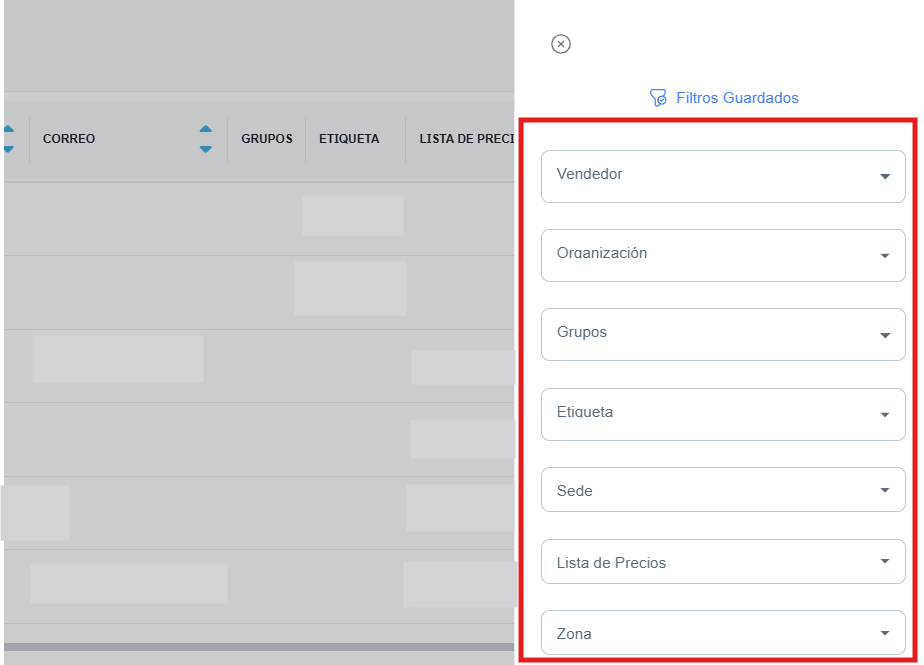
Task: Open the Lista de Precios dropdown
Action: [722, 562]
